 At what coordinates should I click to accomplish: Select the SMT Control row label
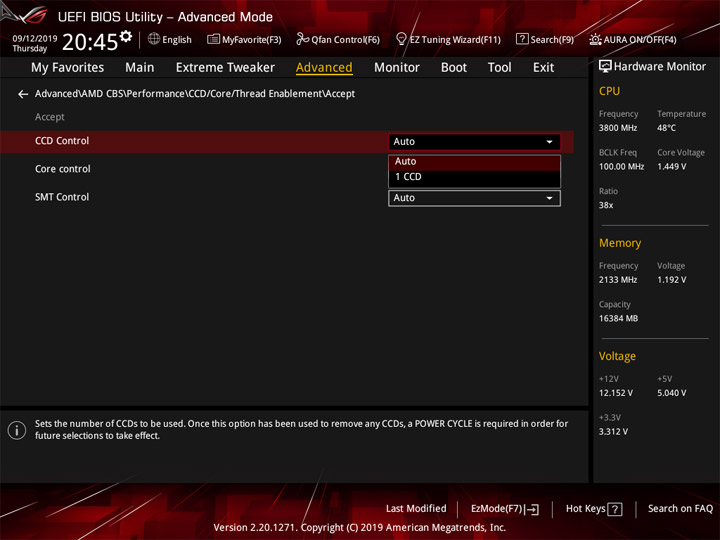[x=62, y=197]
